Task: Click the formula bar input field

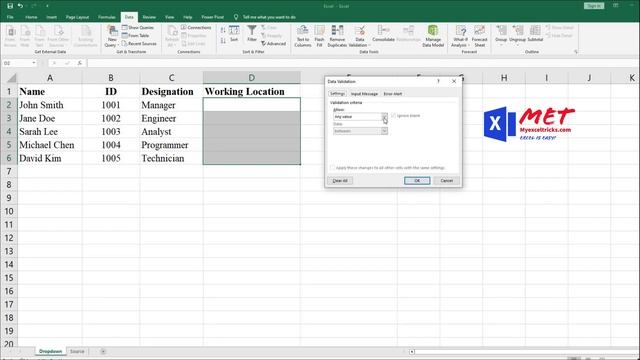Action: (362, 63)
